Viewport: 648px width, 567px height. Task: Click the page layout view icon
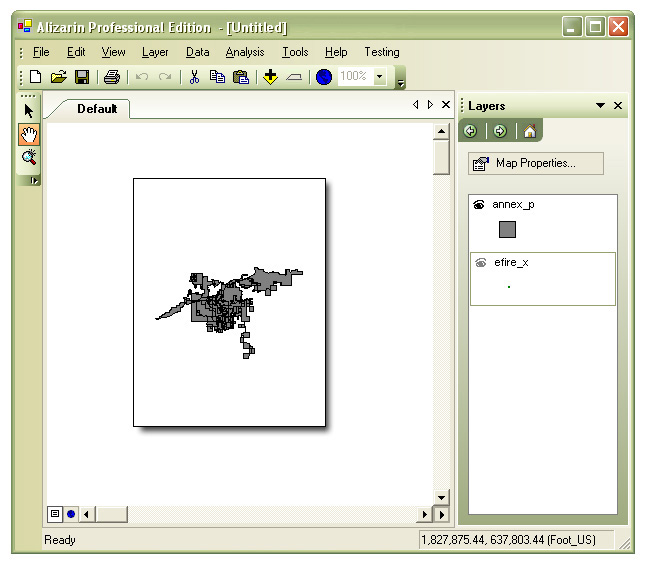[x=55, y=514]
